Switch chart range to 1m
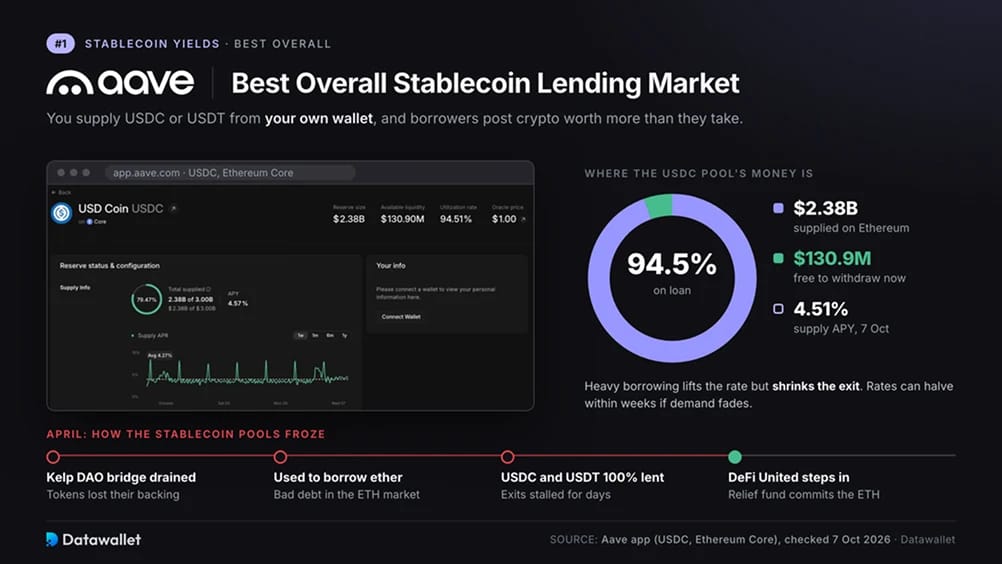 tap(315, 335)
